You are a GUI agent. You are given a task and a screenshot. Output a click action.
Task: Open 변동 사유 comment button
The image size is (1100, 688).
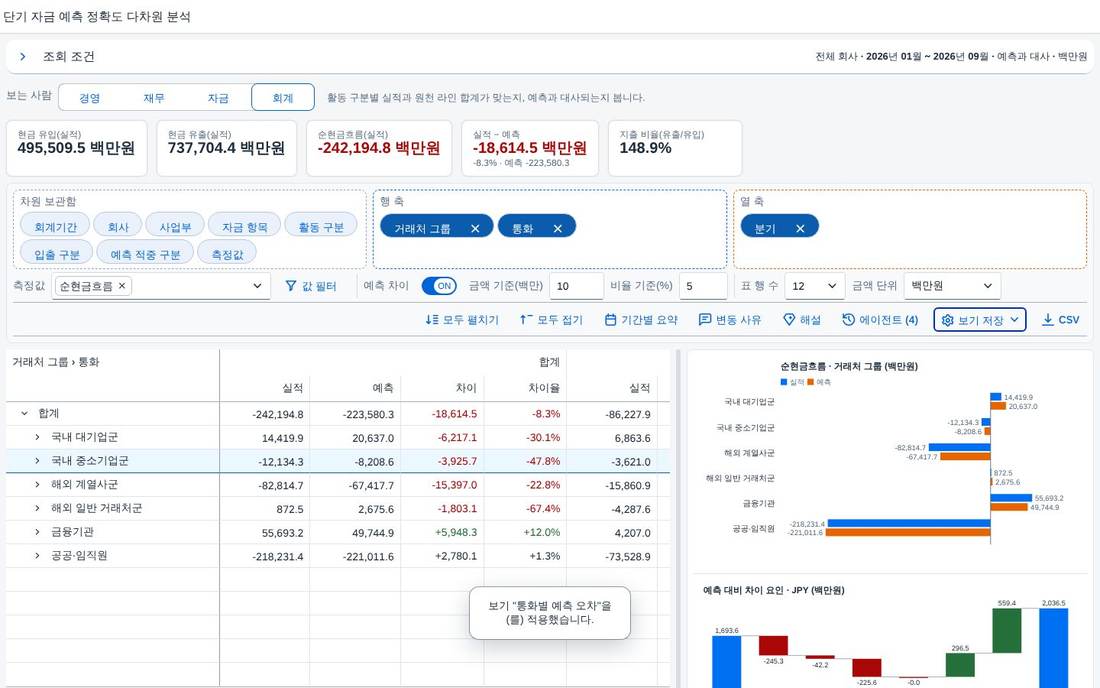[x=730, y=320]
